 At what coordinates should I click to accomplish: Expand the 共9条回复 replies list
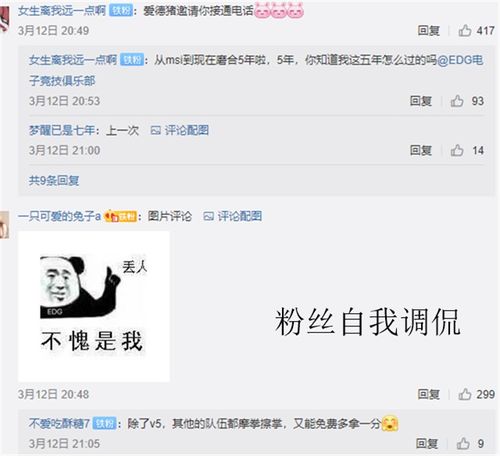click(54, 180)
